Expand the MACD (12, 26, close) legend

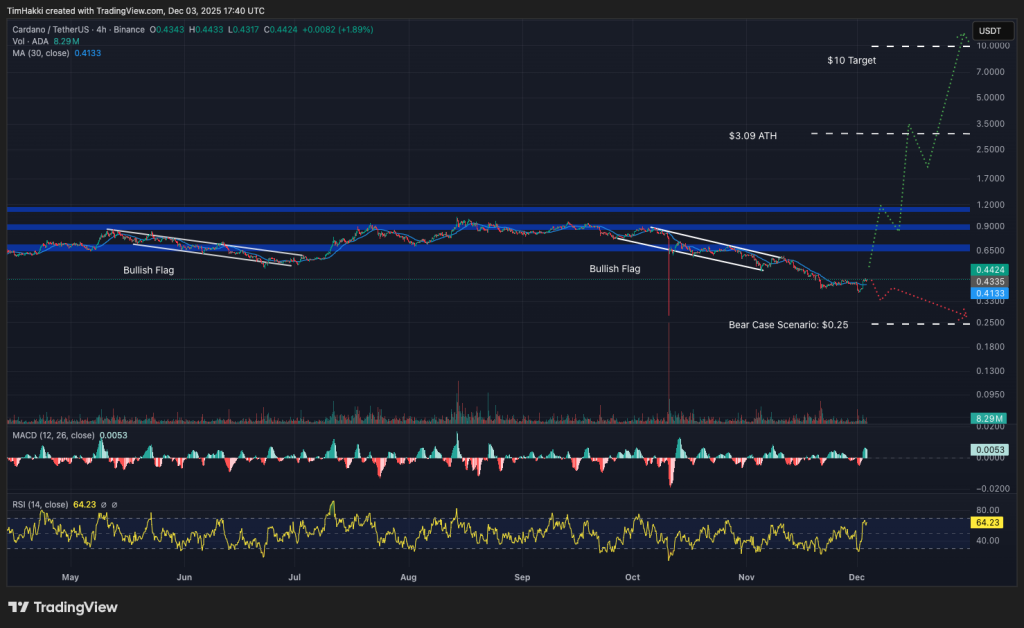pyautogui.click(x=55, y=436)
